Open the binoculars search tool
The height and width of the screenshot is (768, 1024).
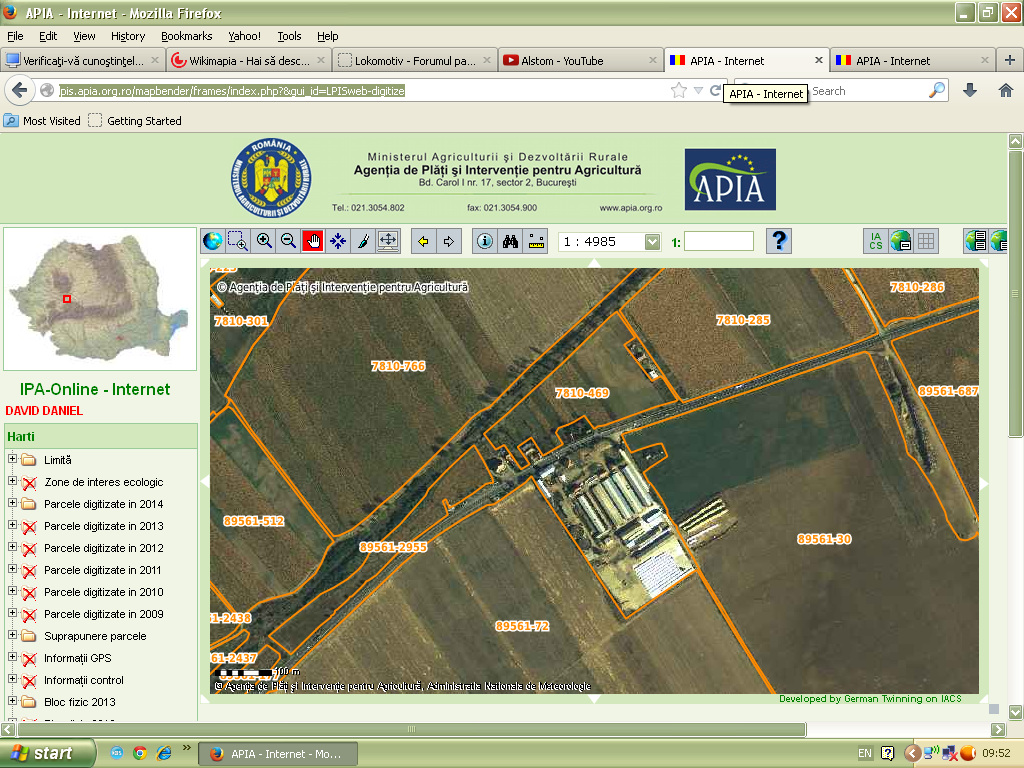(x=510, y=241)
